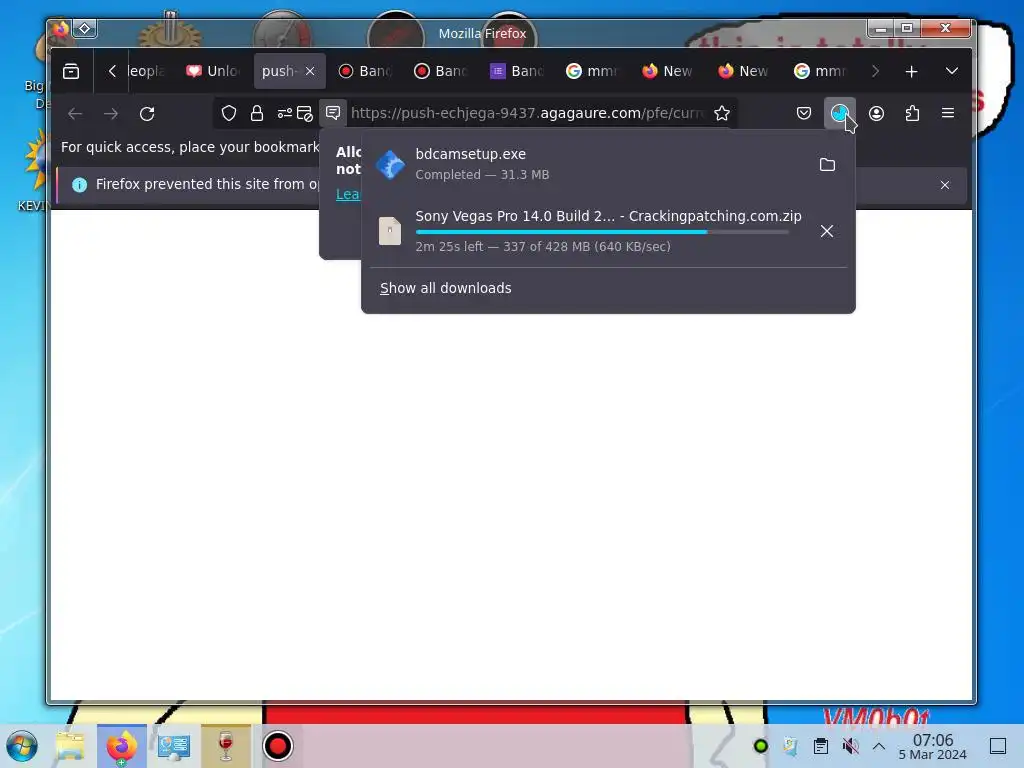Click the diamond pin icon in title bar
This screenshot has height=768, width=1024.
(x=84, y=28)
